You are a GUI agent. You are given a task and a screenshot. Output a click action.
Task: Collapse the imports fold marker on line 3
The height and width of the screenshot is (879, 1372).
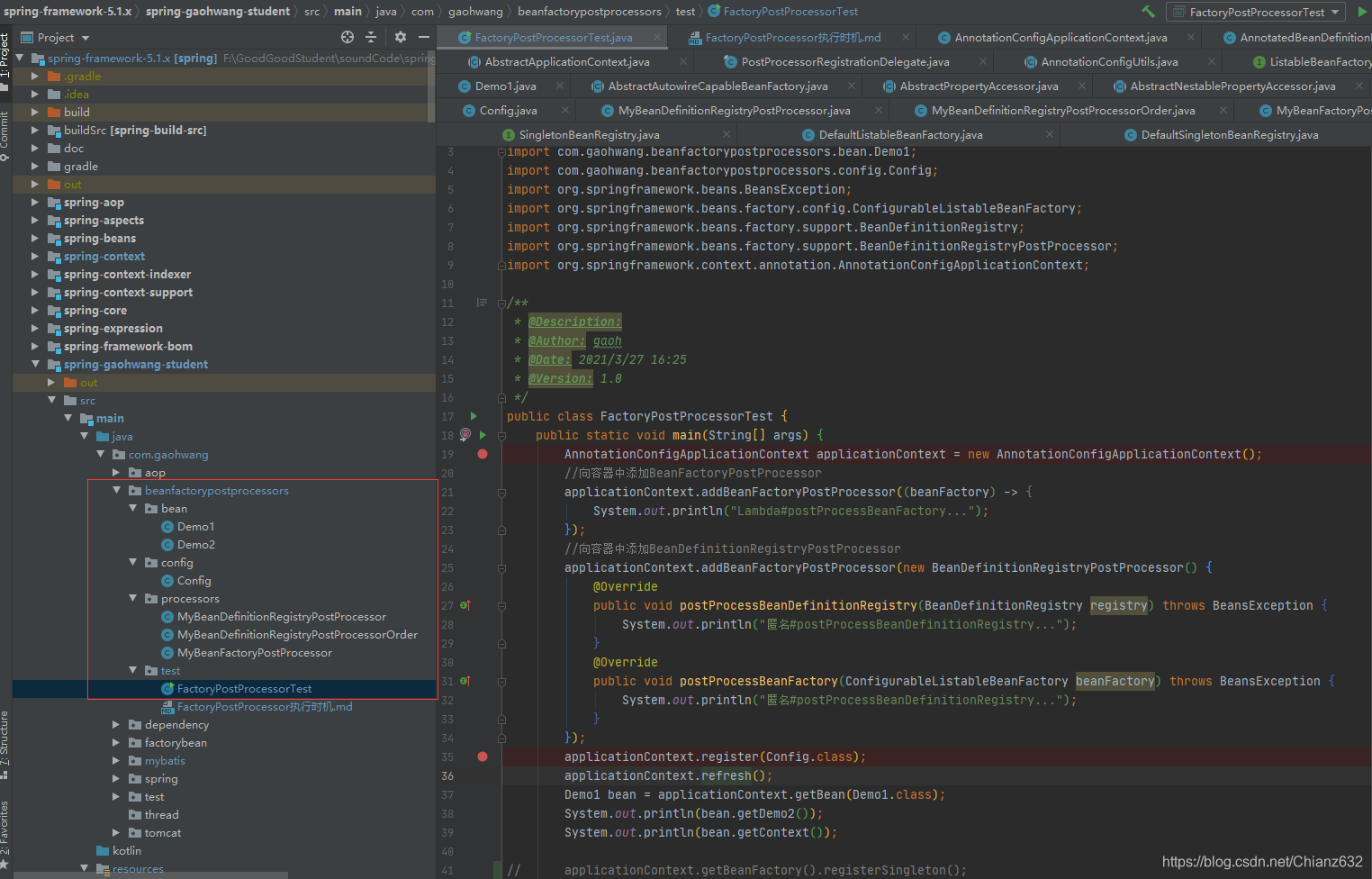(x=501, y=152)
